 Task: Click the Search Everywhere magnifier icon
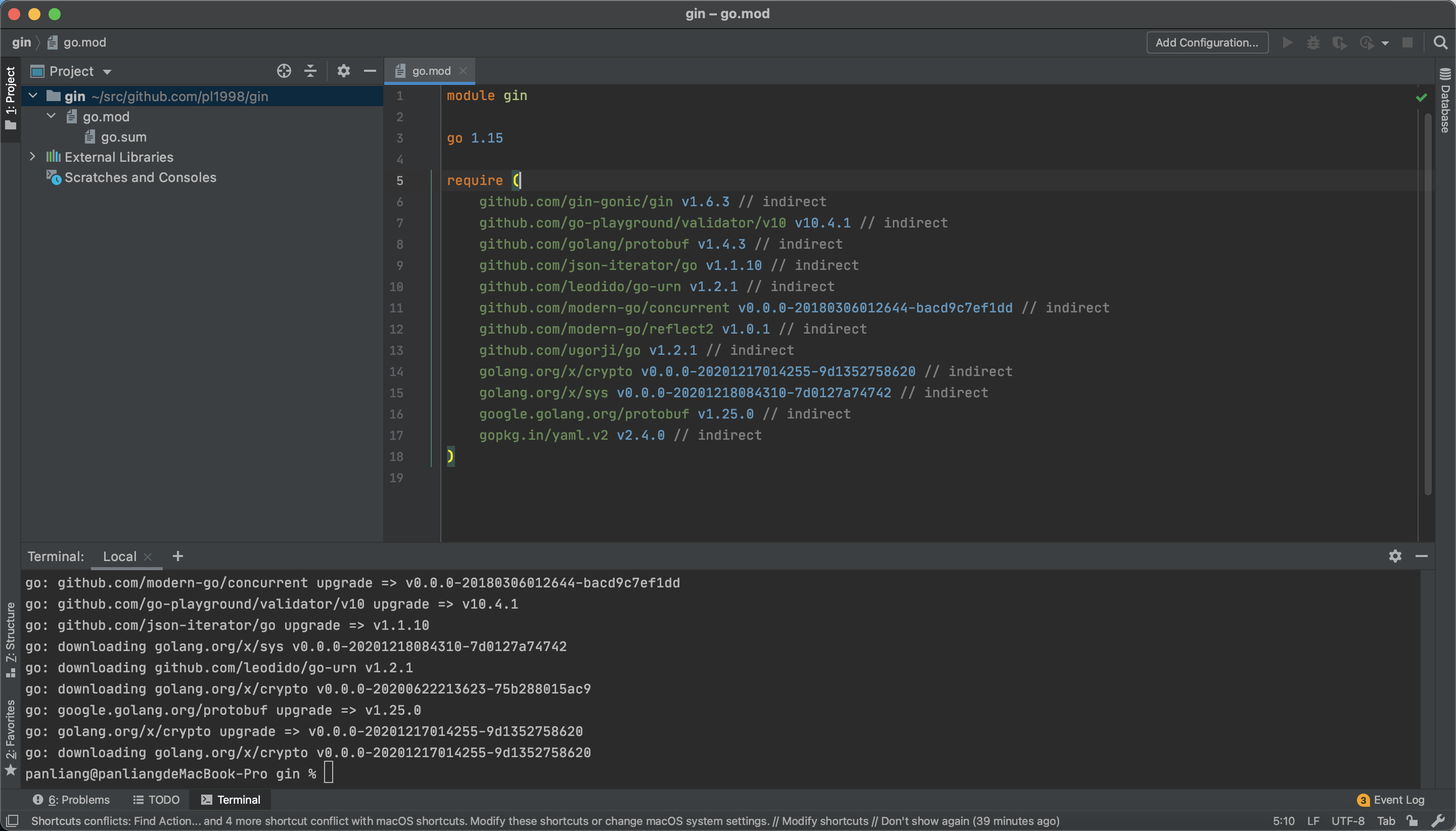coord(1440,43)
